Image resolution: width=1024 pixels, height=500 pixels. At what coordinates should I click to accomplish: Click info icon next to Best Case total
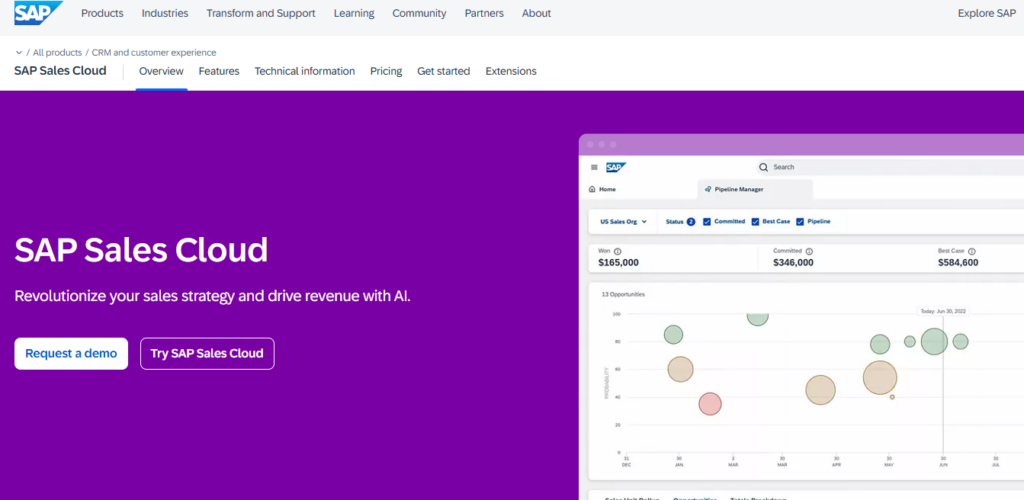click(x=972, y=251)
